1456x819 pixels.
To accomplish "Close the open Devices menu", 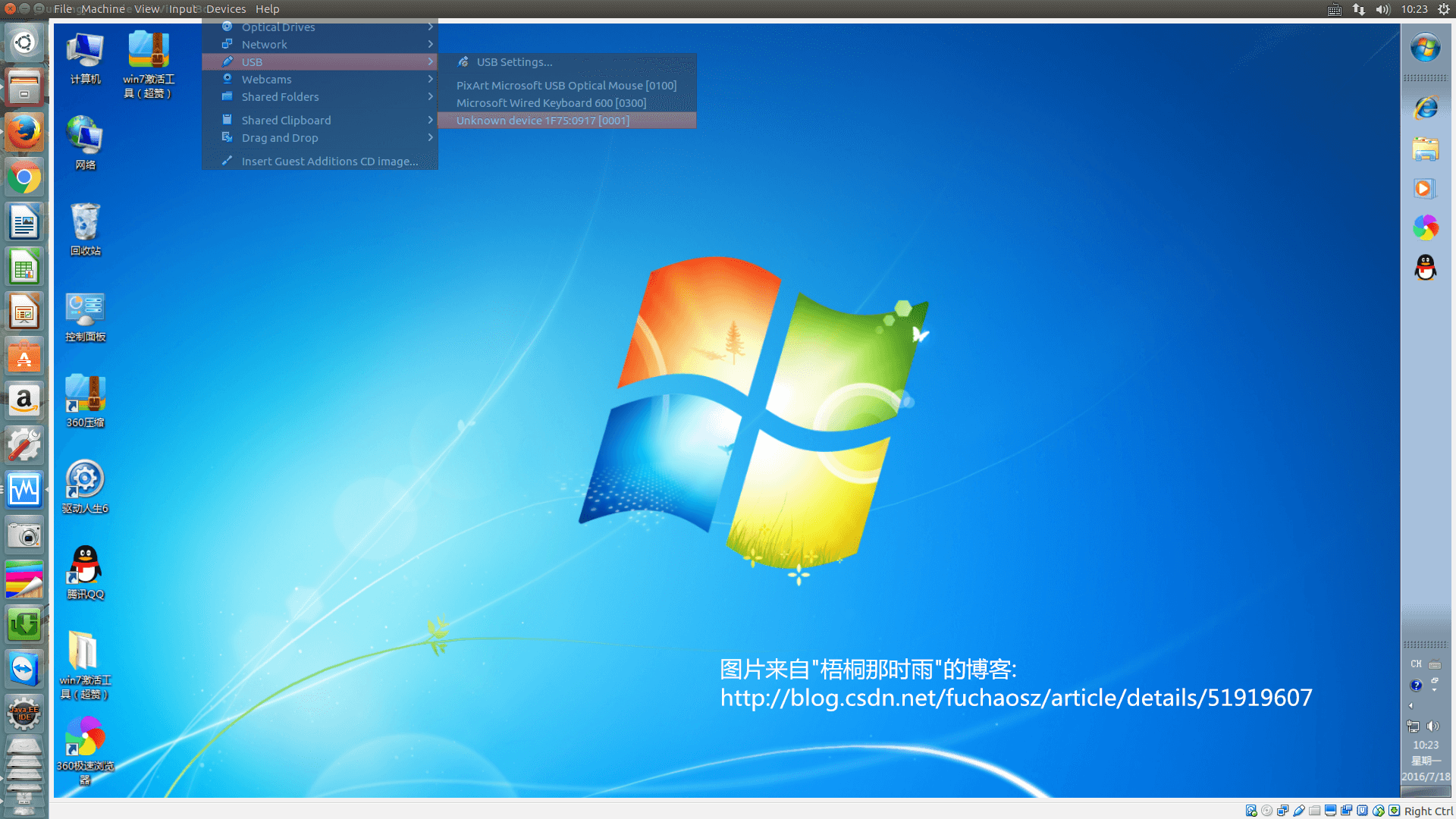I will 226,9.
